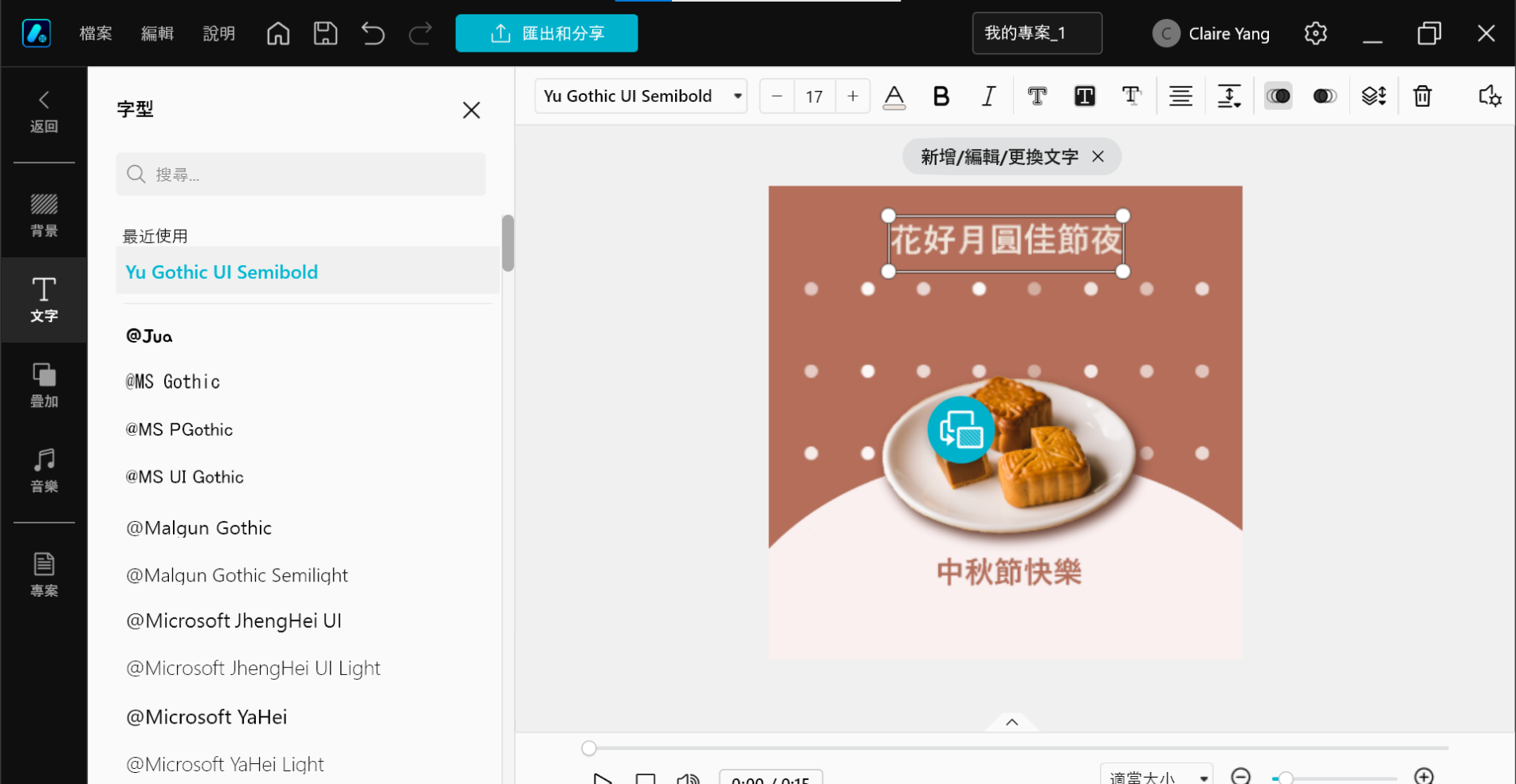The height and width of the screenshot is (784, 1516).
Task: Open the 檔案 menu
Action: [x=96, y=33]
